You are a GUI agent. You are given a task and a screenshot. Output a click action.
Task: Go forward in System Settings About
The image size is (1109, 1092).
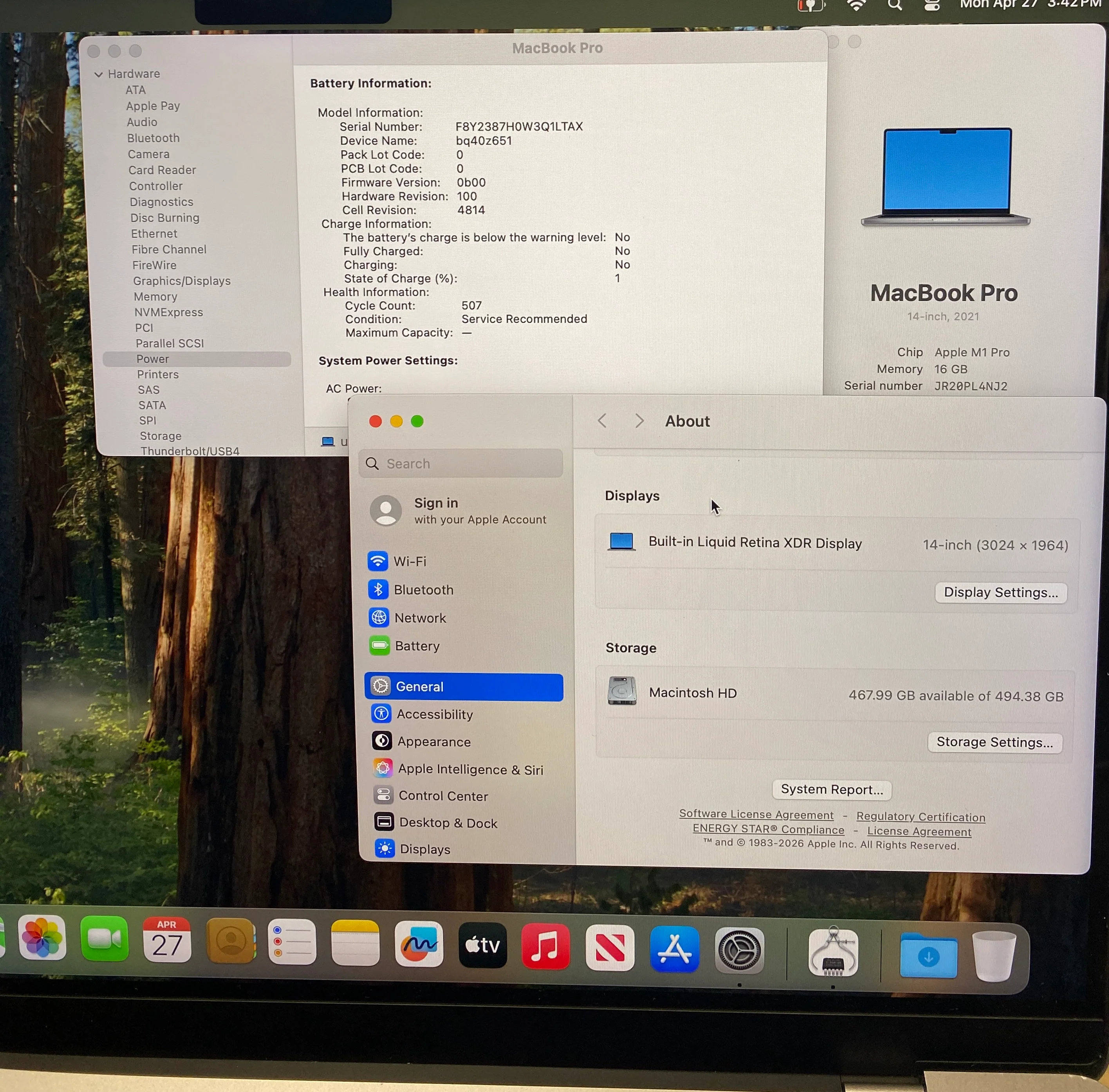coord(639,421)
